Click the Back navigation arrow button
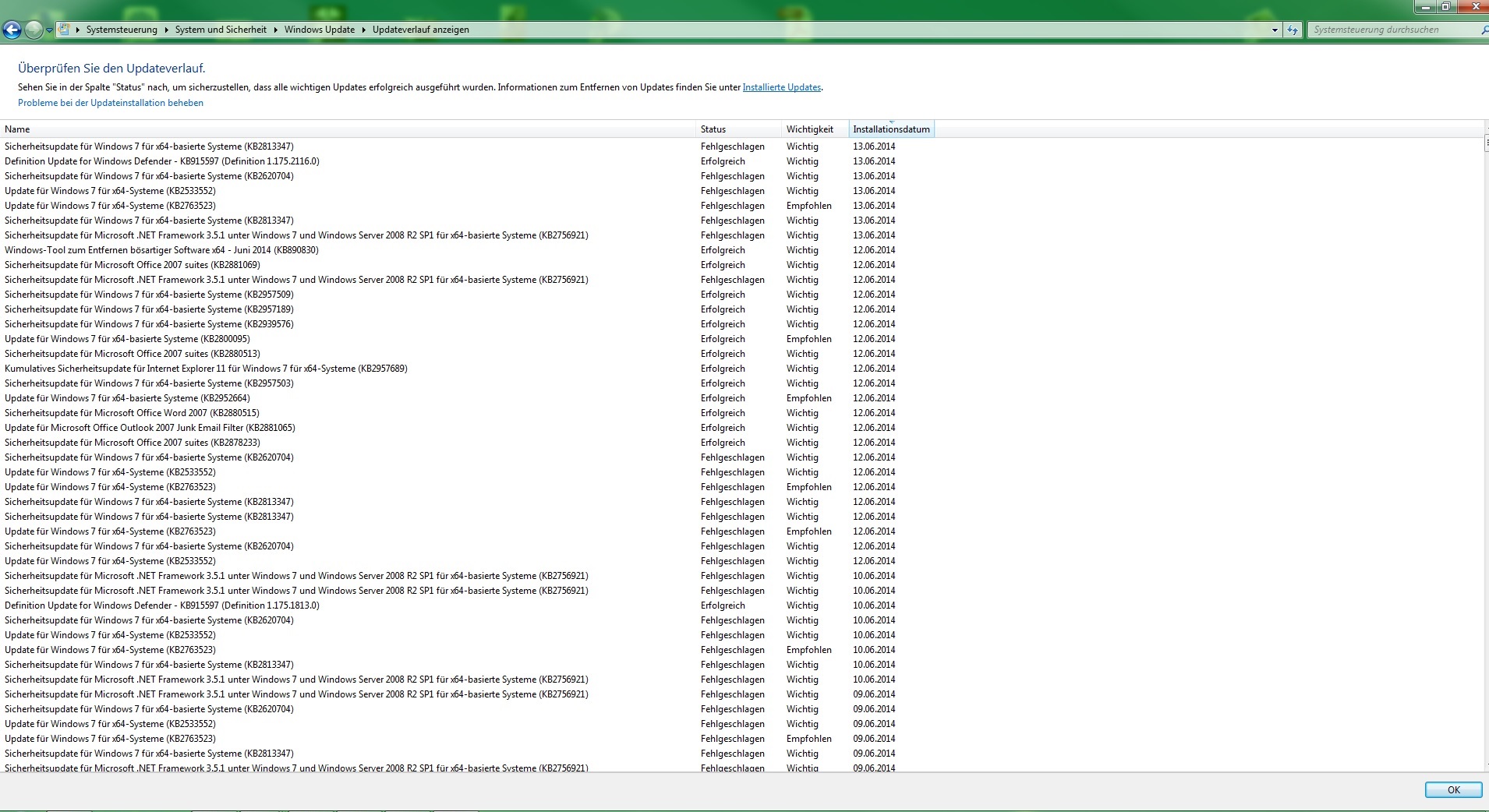The width and height of the screenshot is (1489, 812). point(12,30)
